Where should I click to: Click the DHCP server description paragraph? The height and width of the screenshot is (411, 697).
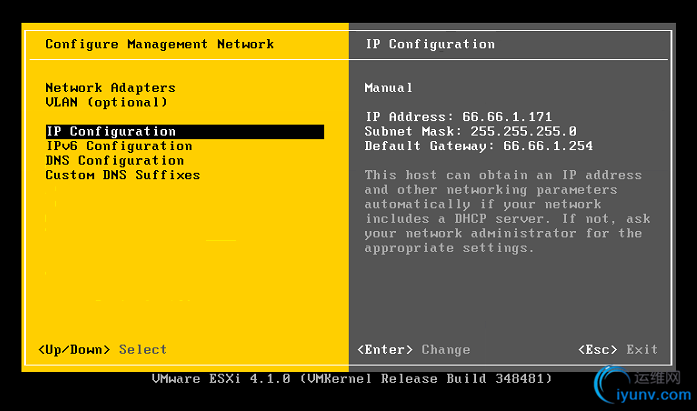tap(503, 211)
